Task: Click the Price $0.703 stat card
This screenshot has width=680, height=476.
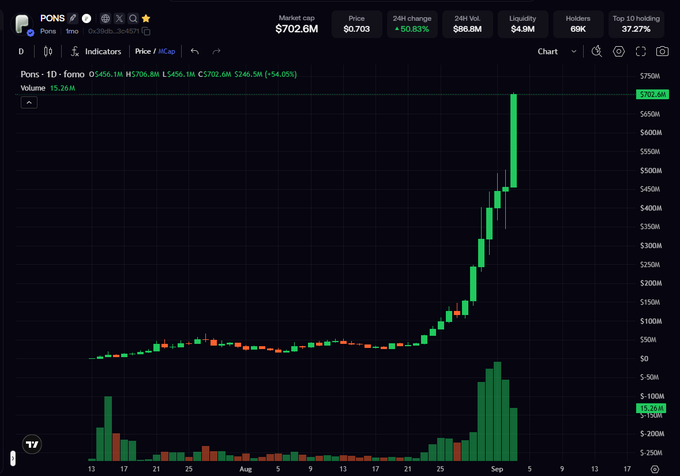Action: (356, 24)
